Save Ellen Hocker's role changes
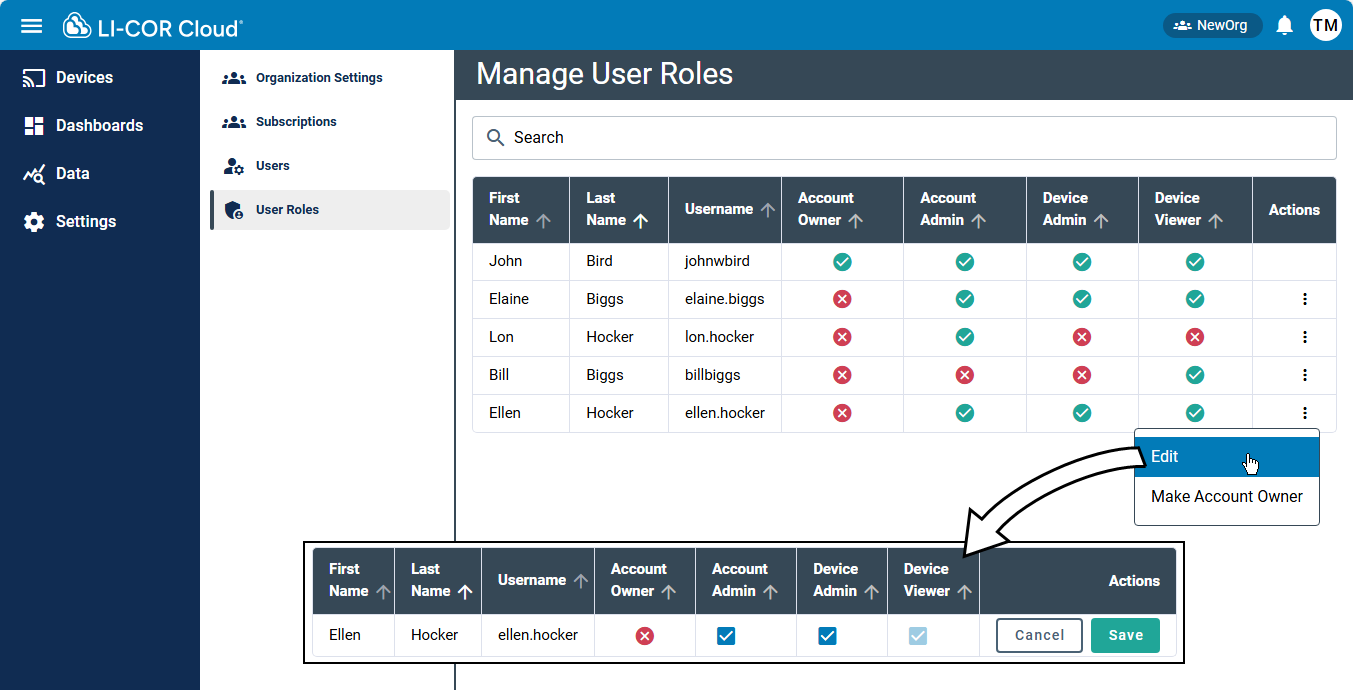This screenshot has width=1353, height=690. click(x=1125, y=635)
